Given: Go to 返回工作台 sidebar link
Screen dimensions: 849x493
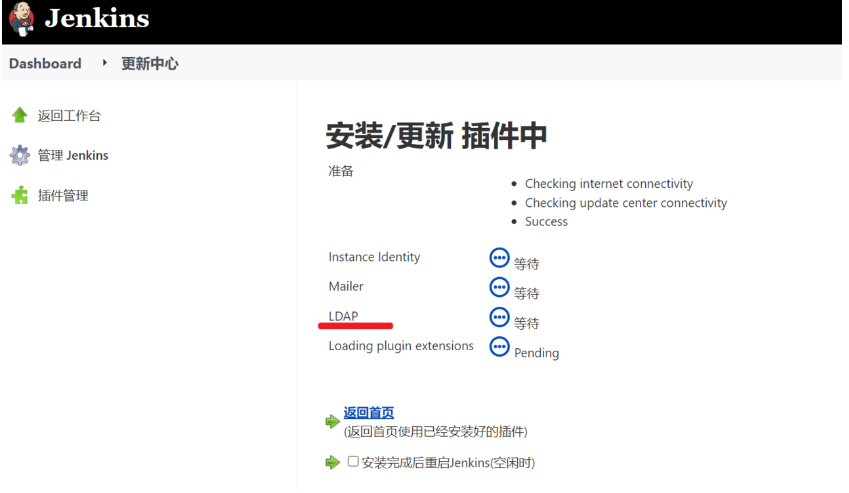Looking at the screenshot, I should tap(69, 116).
